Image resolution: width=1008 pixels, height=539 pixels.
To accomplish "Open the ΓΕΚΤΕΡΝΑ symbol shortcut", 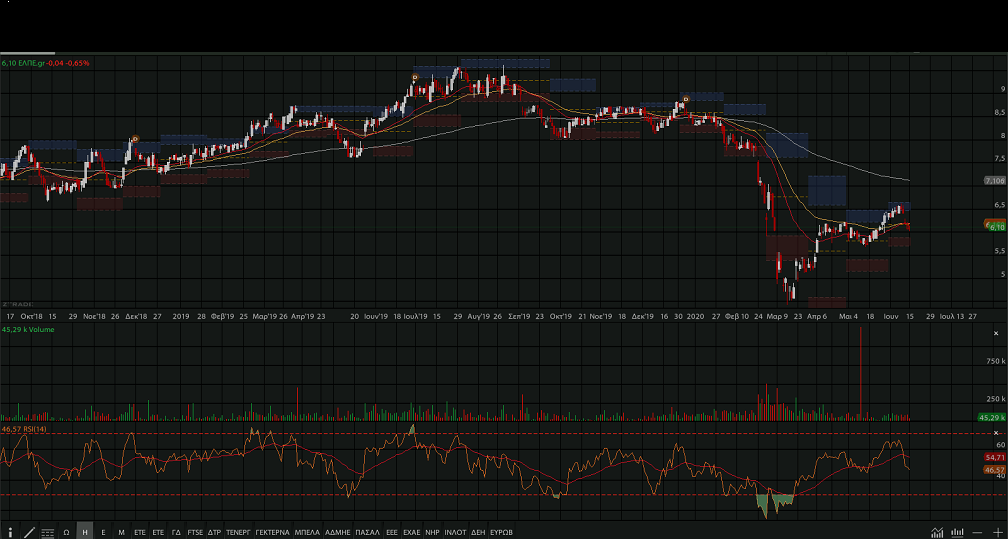I will click(x=272, y=532).
